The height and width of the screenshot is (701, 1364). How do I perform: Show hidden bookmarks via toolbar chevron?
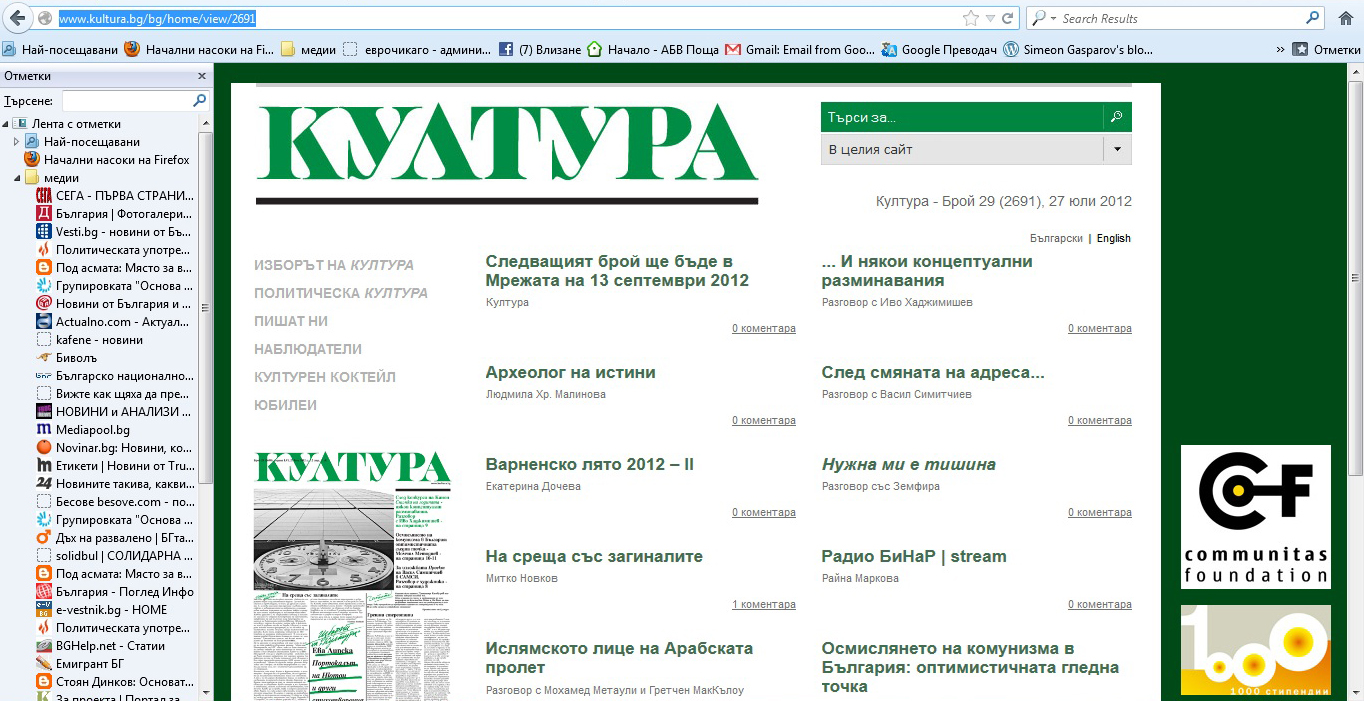point(1281,49)
